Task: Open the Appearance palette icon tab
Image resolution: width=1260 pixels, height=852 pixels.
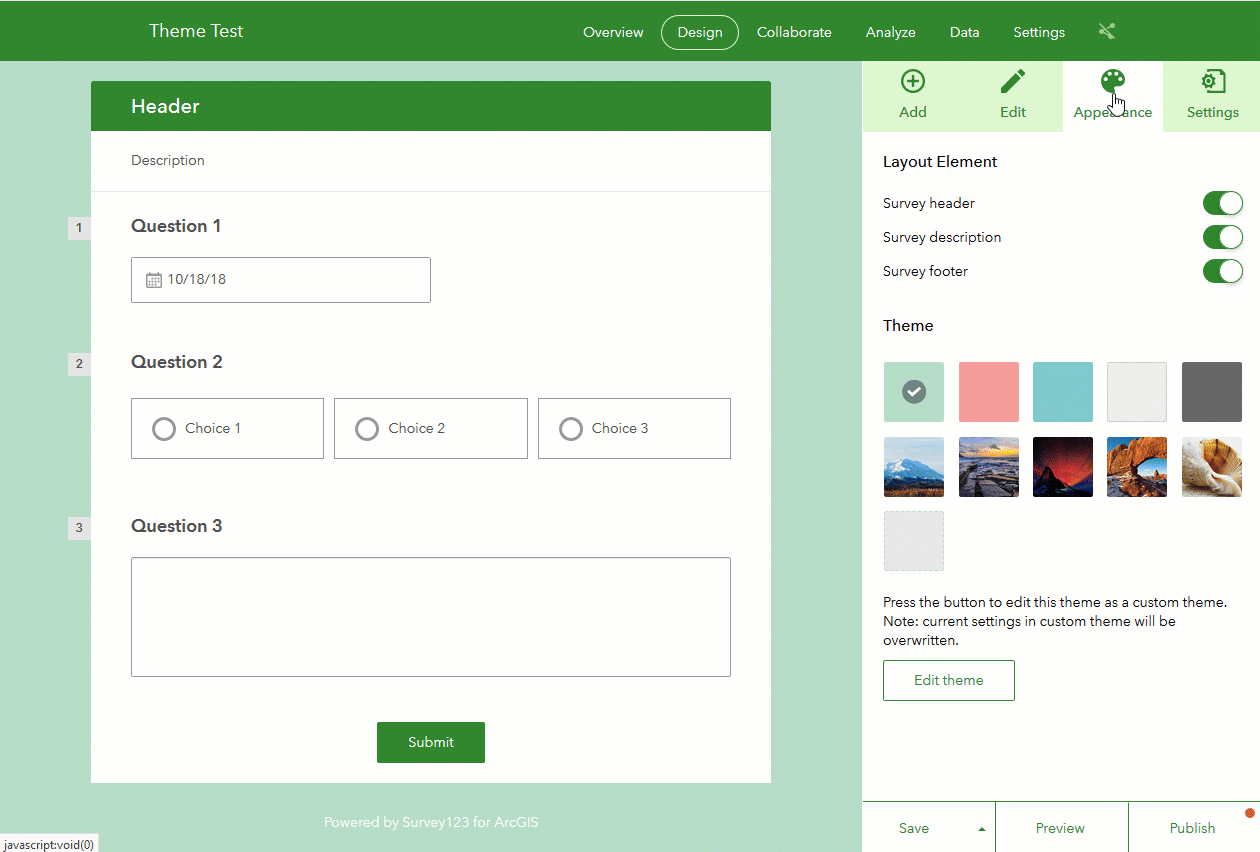Action: click(1113, 82)
